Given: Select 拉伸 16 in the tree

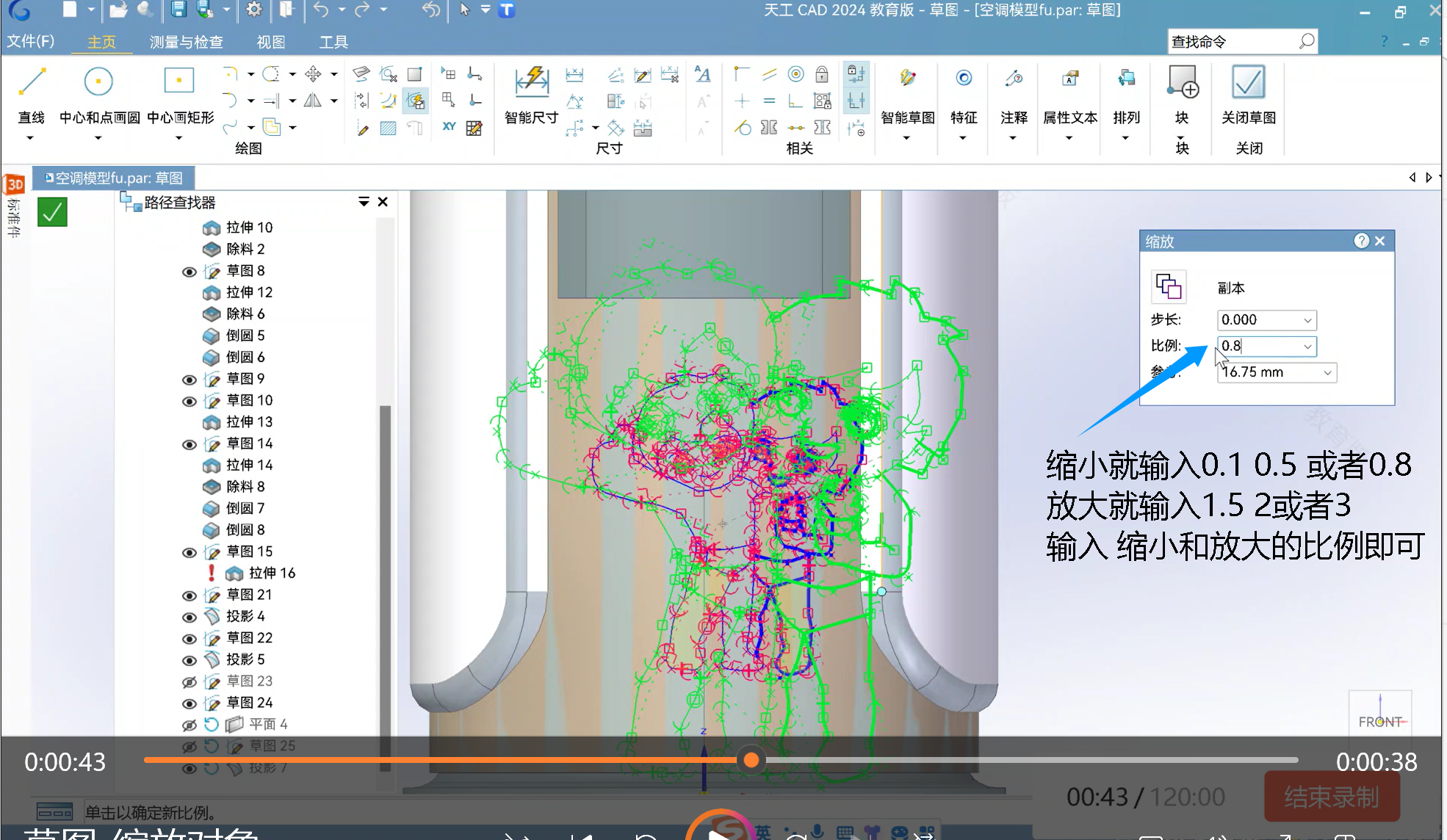Looking at the screenshot, I should pos(259,573).
